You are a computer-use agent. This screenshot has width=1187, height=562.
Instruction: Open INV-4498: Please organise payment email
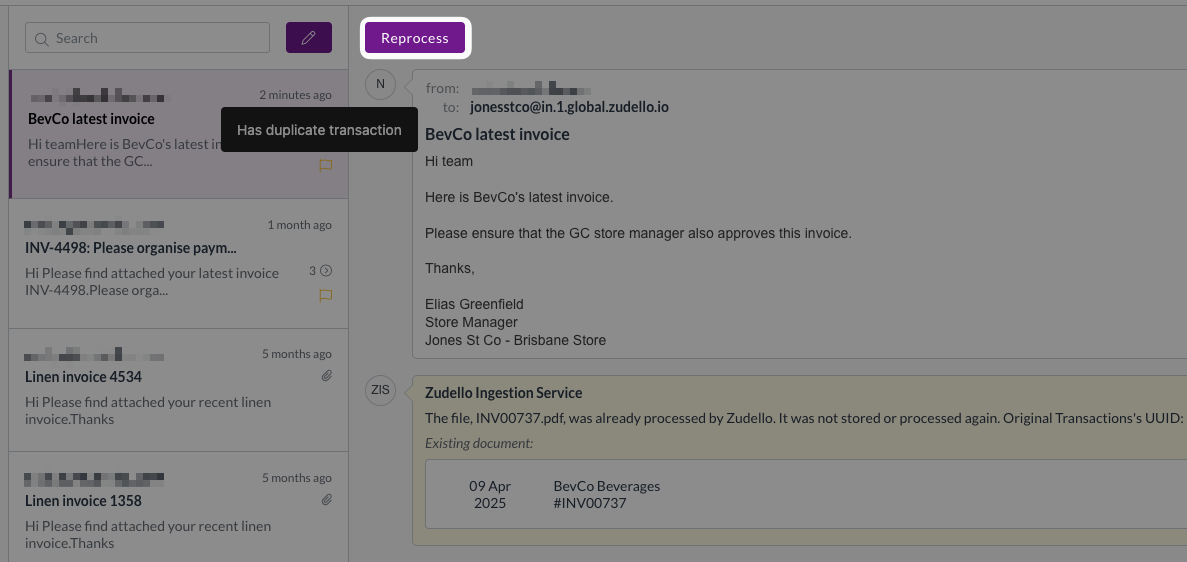point(179,264)
